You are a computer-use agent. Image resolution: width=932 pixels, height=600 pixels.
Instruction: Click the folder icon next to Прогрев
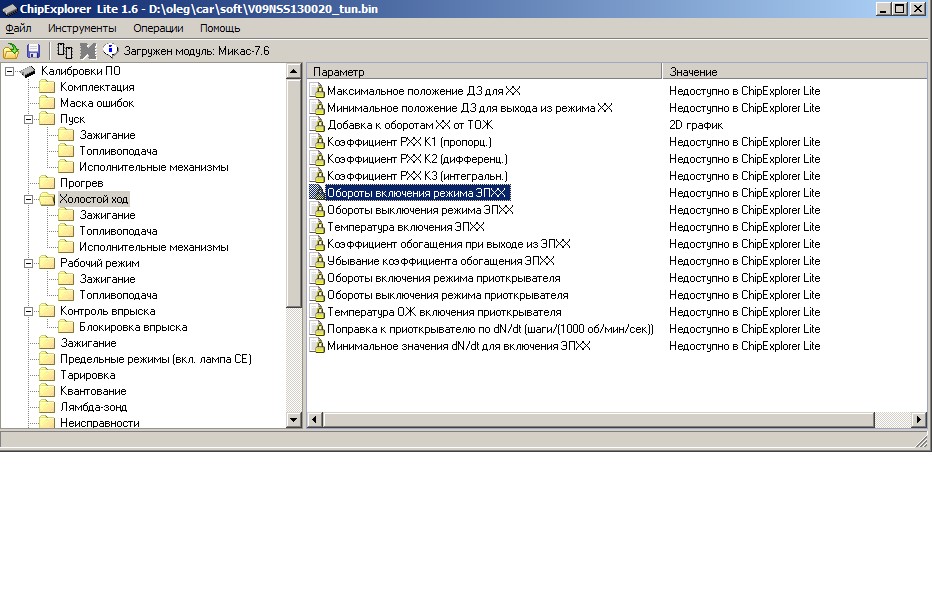[x=46, y=183]
